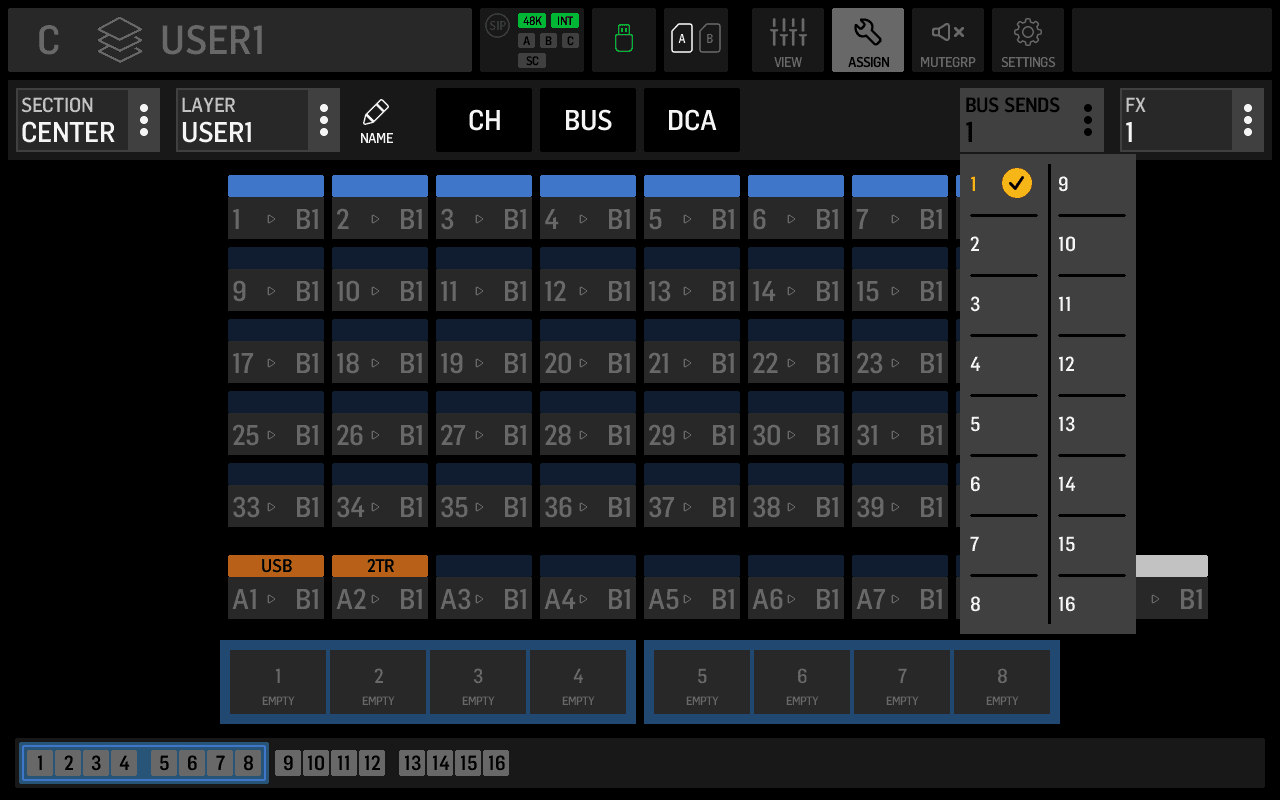Select channel tile 17 ▷ B1
The image size is (1280, 800).
tap(276, 352)
